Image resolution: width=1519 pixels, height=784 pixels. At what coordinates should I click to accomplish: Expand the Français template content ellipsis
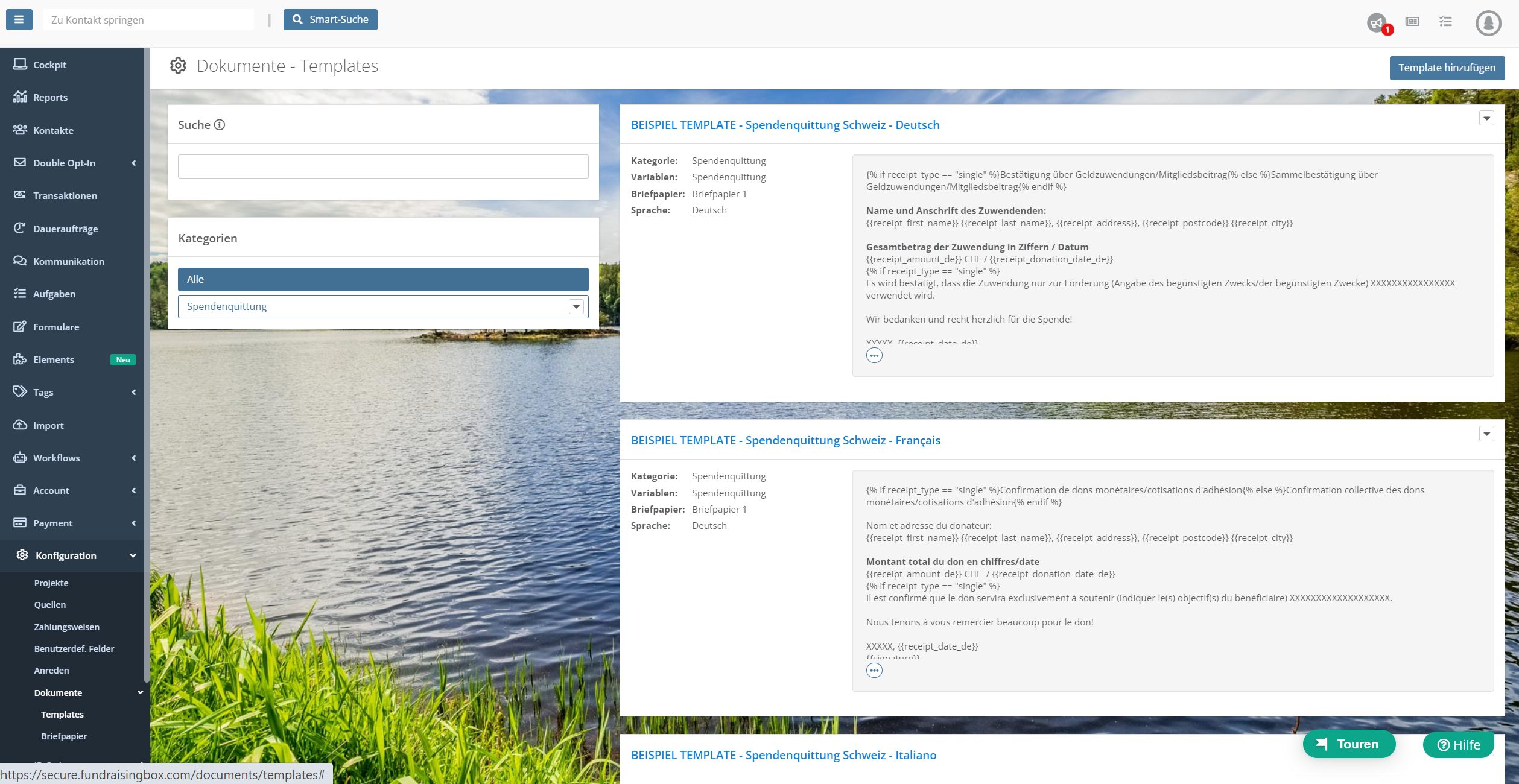[x=874, y=671]
